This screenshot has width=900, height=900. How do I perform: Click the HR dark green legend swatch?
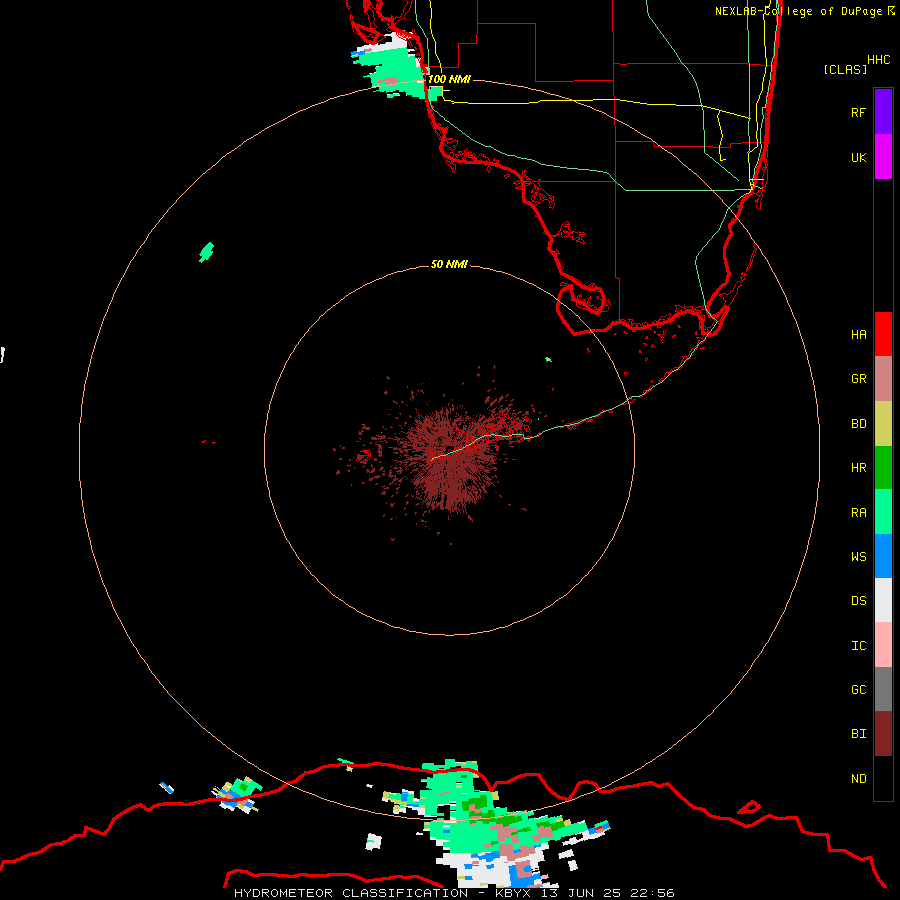(x=883, y=468)
